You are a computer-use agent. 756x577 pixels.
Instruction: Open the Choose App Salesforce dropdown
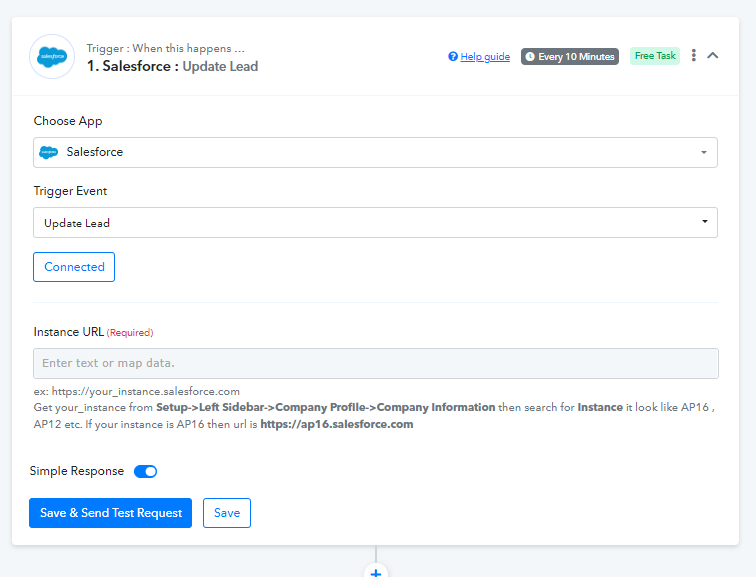click(x=375, y=152)
